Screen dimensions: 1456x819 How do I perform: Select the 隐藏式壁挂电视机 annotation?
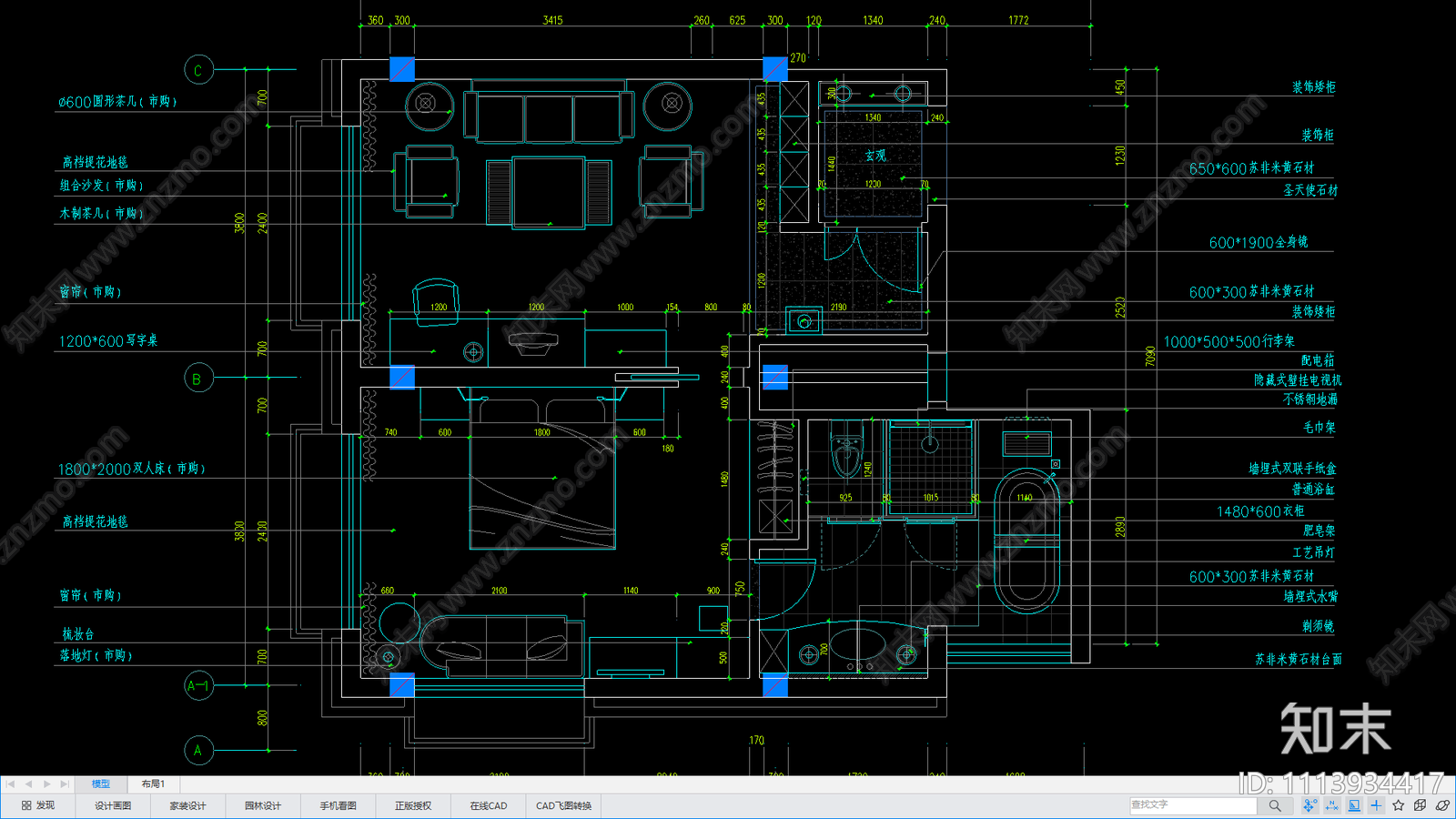[x=1298, y=380]
